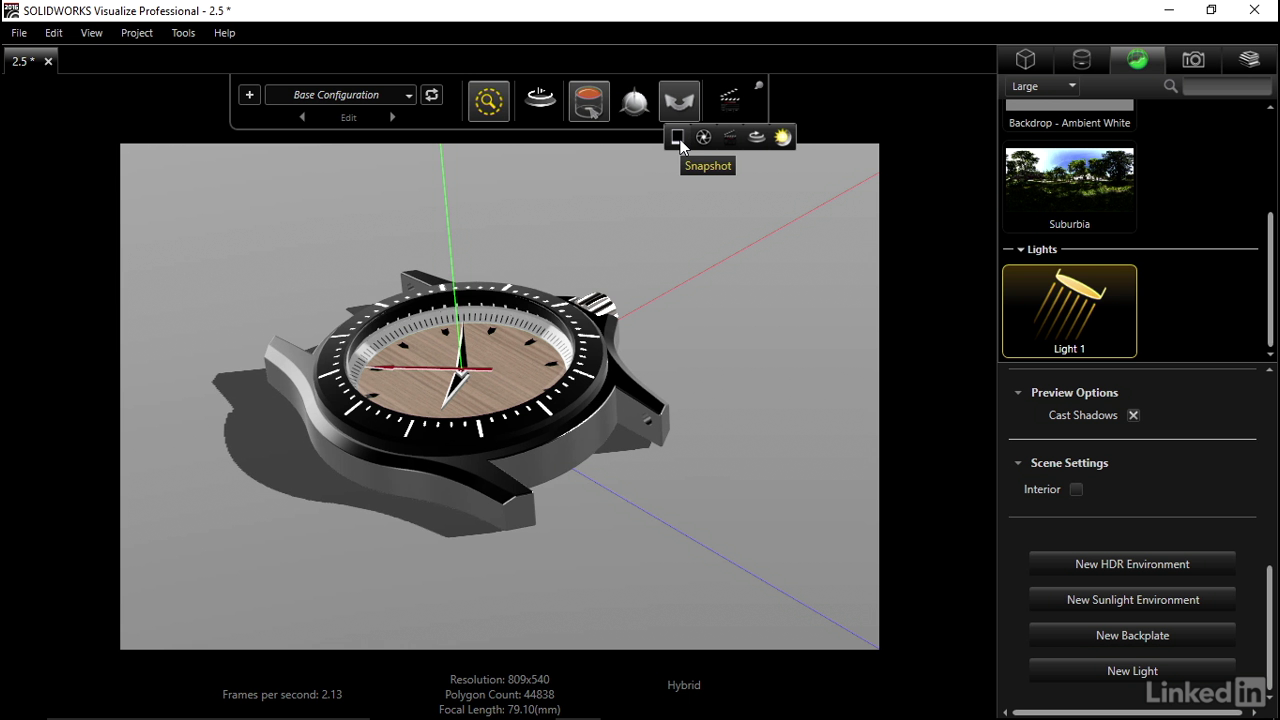Click the magnifier search icon in palette
Image resolution: width=1280 pixels, height=720 pixels.
[1170, 87]
